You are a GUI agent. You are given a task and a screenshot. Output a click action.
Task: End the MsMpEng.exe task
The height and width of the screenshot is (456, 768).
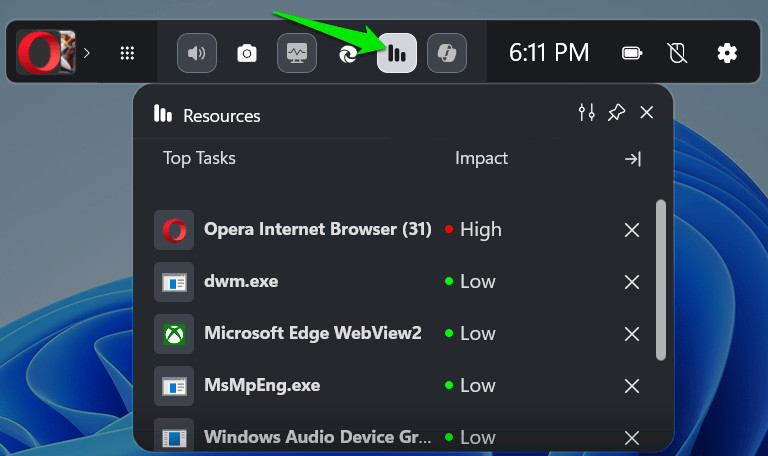coord(632,385)
